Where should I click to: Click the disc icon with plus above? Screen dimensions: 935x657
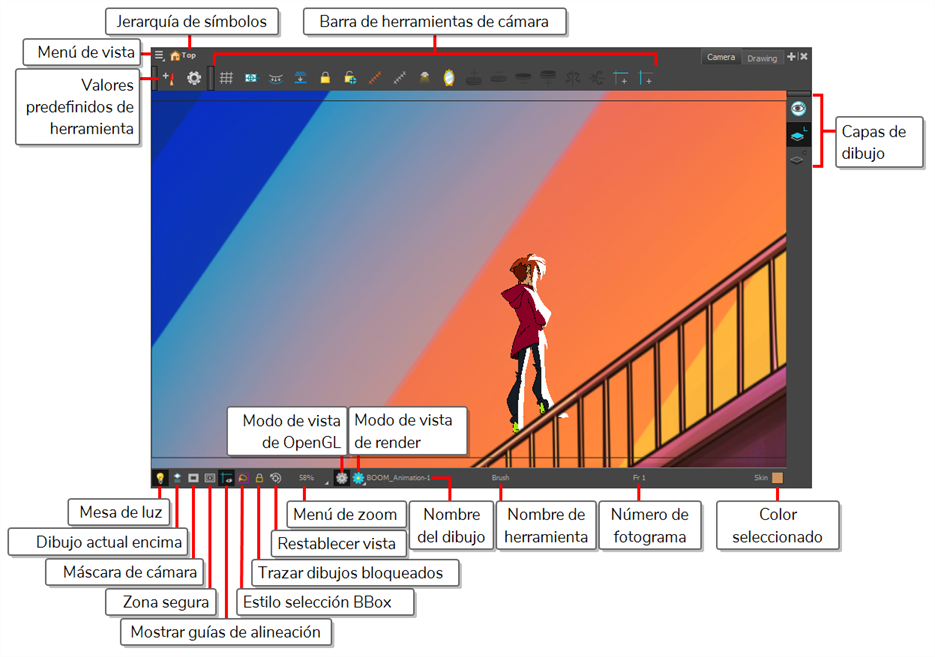(474, 78)
